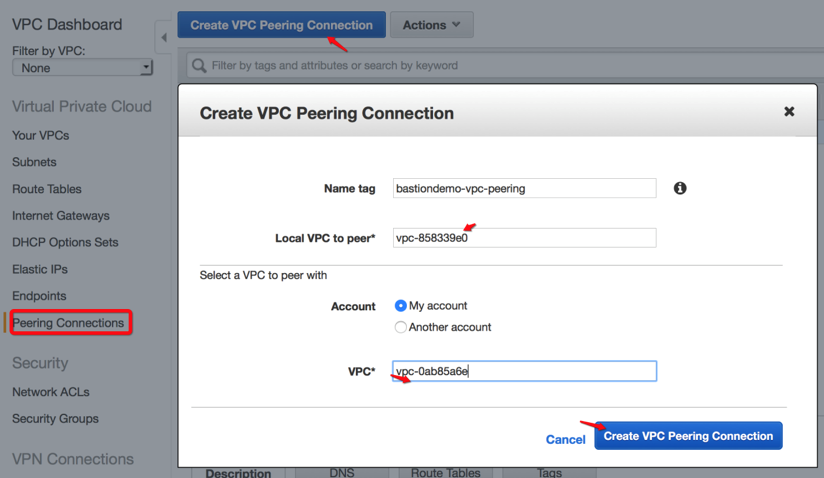Navigate to Internet Gateways in the sidebar
The height and width of the screenshot is (478, 824).
[61, 216]
